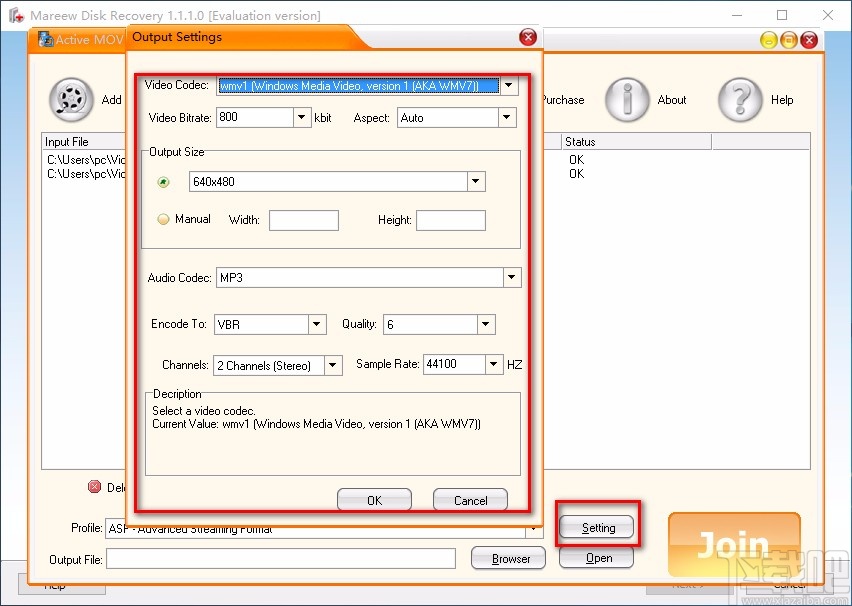Open the Audio Codec MP3 dropdown
Viewport: 852px width, 606px height.
(511, 278)
